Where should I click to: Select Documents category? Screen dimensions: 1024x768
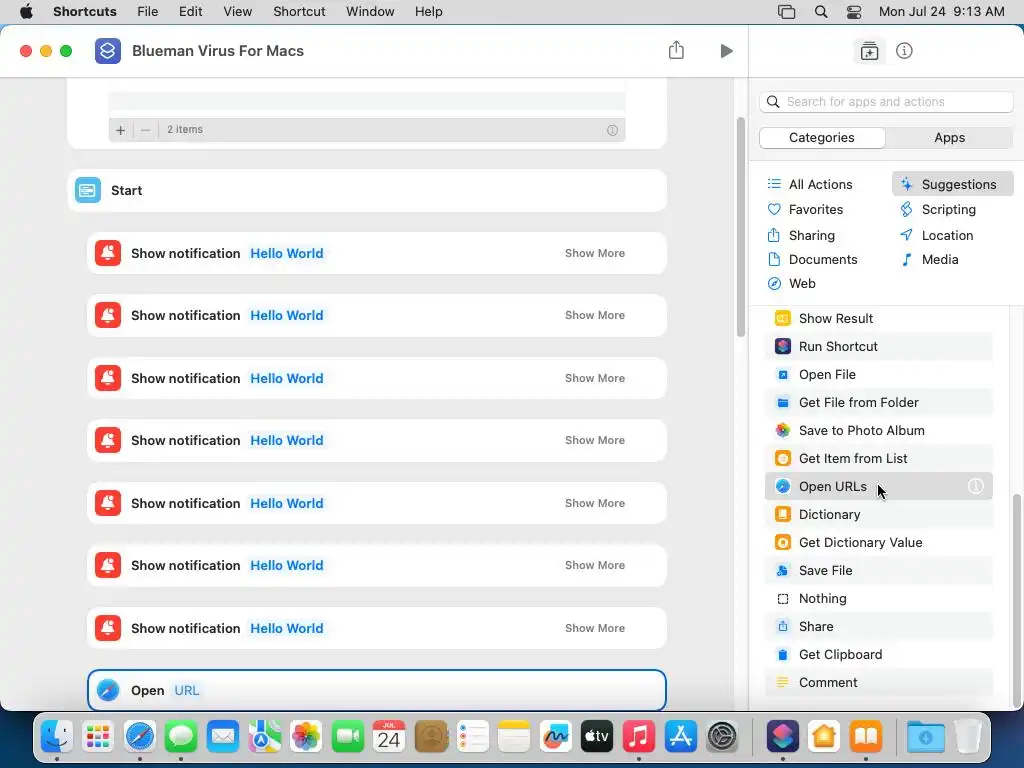812,259
